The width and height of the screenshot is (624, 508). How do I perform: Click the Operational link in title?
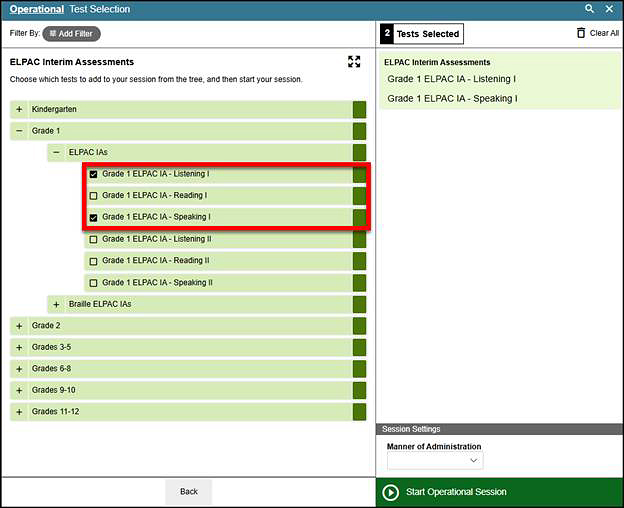click(37, 9)
